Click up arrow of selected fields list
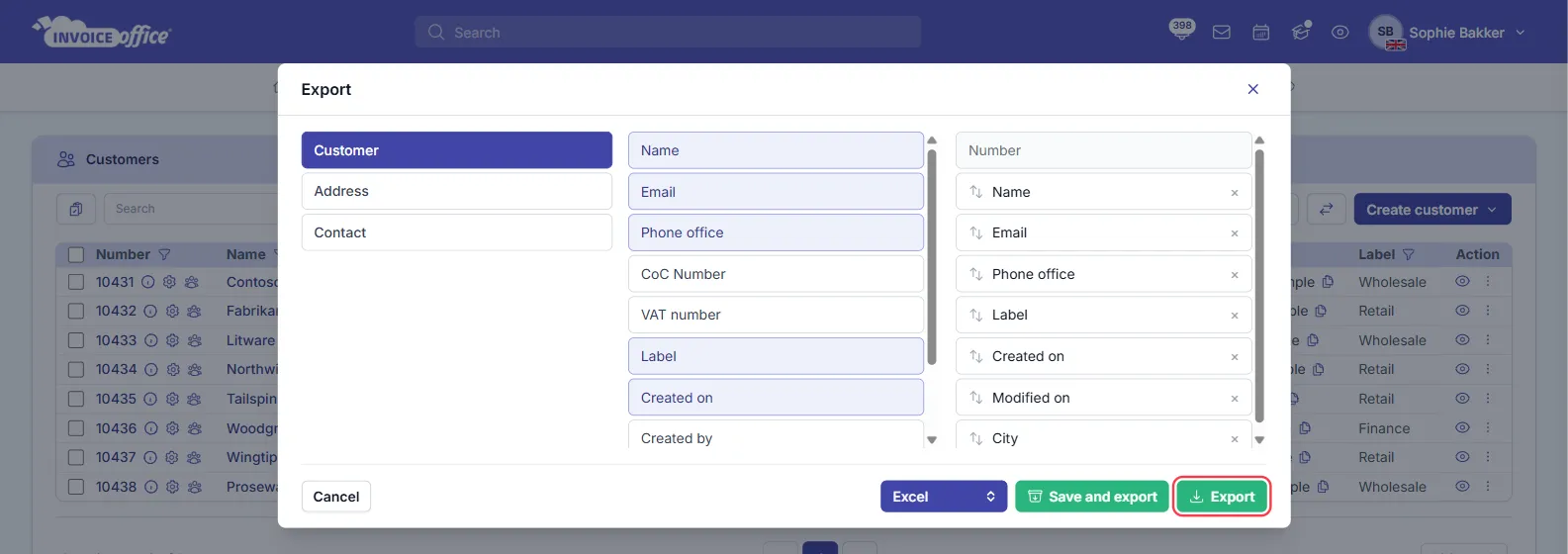 pyautogui.click(x=1259, y=140)
